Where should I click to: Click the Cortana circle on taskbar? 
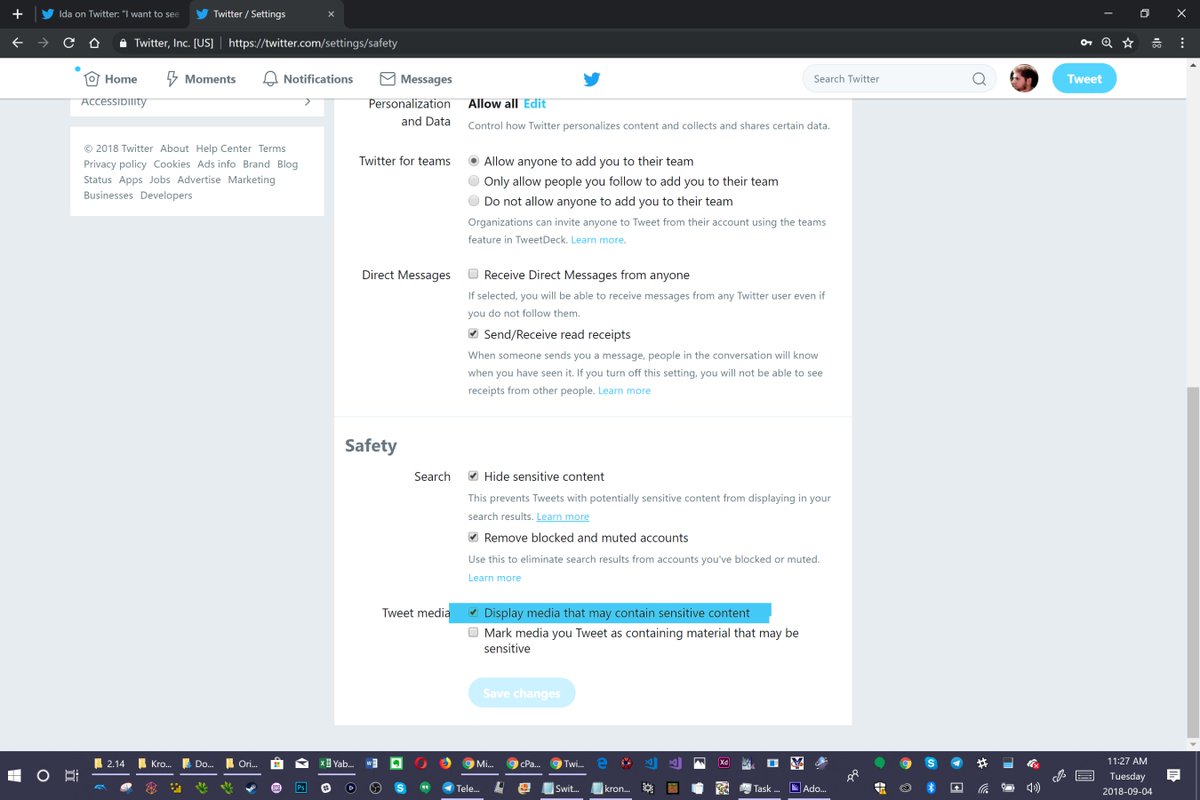(x=43, y=776)
